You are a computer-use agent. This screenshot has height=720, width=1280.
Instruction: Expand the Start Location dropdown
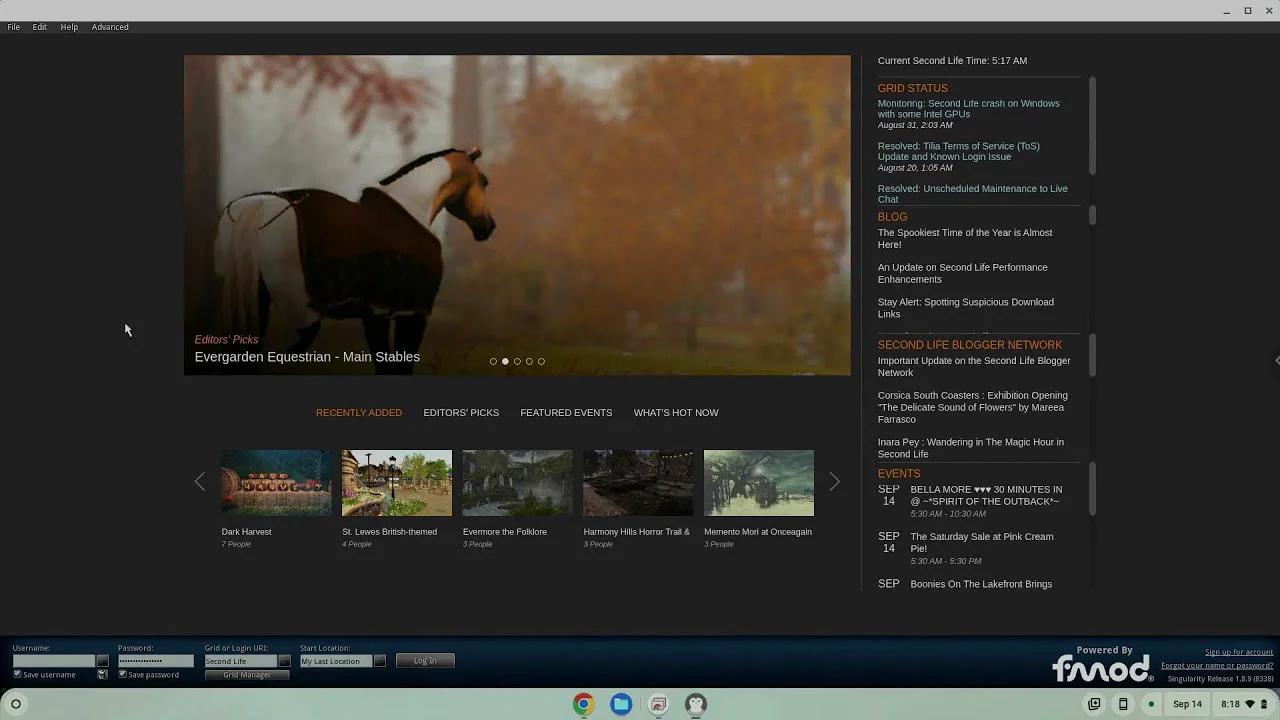[x=379, y=661]
